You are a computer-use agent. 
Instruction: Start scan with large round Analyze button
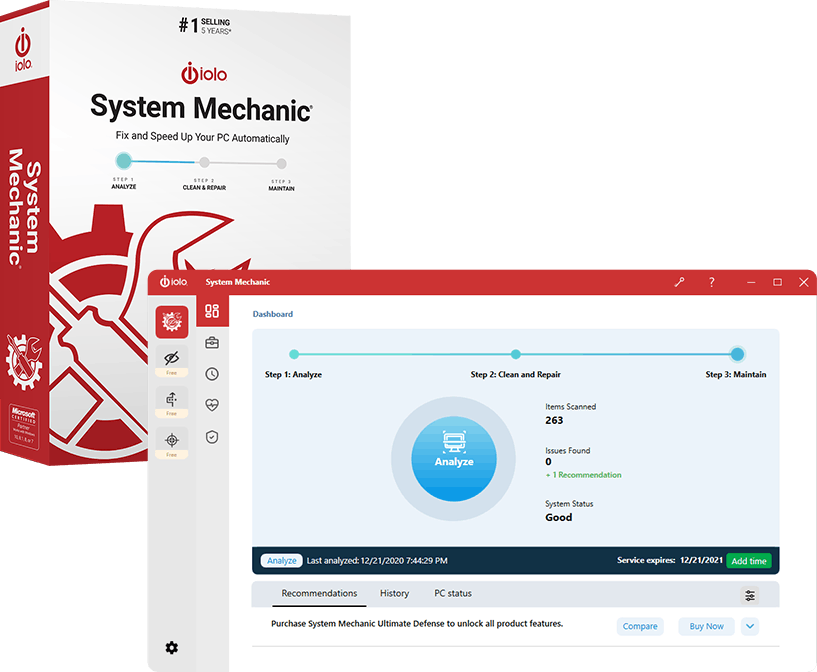pos(454,459)
